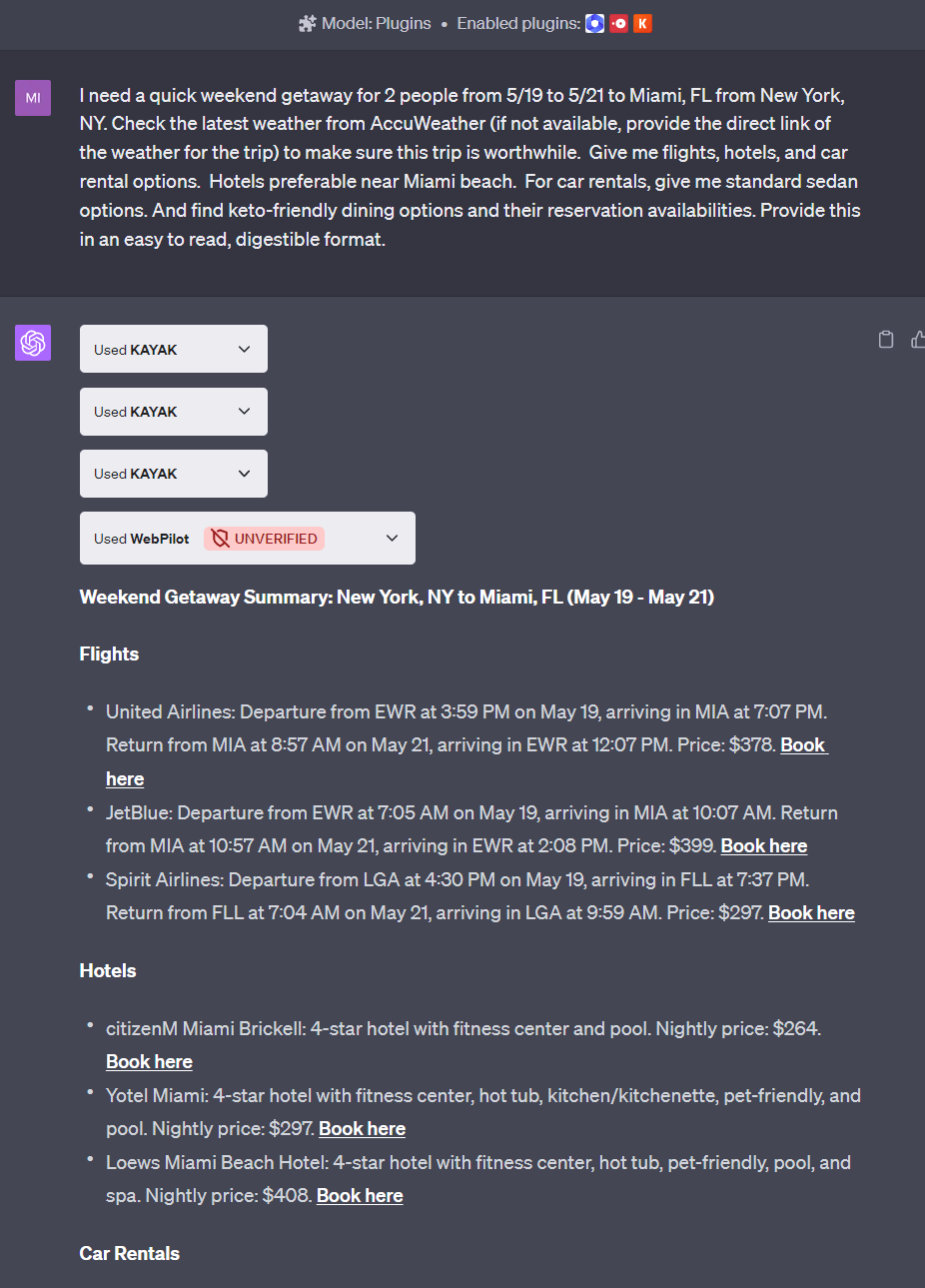This screenshot has width=925, height=1288.
Task: Expand the third Used KAYAK panel
Action: (174, 474)
